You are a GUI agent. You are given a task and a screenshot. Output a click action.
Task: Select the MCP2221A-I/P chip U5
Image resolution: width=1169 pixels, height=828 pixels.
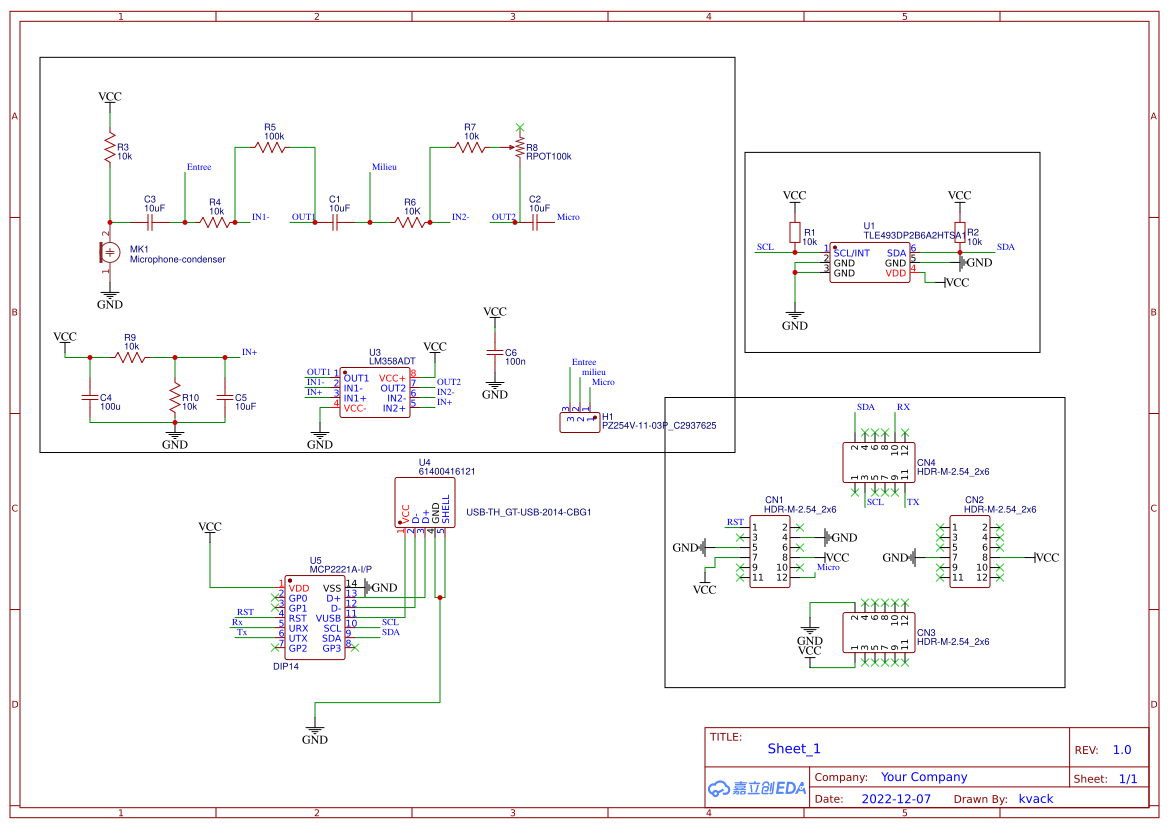(x=315, y=615)
